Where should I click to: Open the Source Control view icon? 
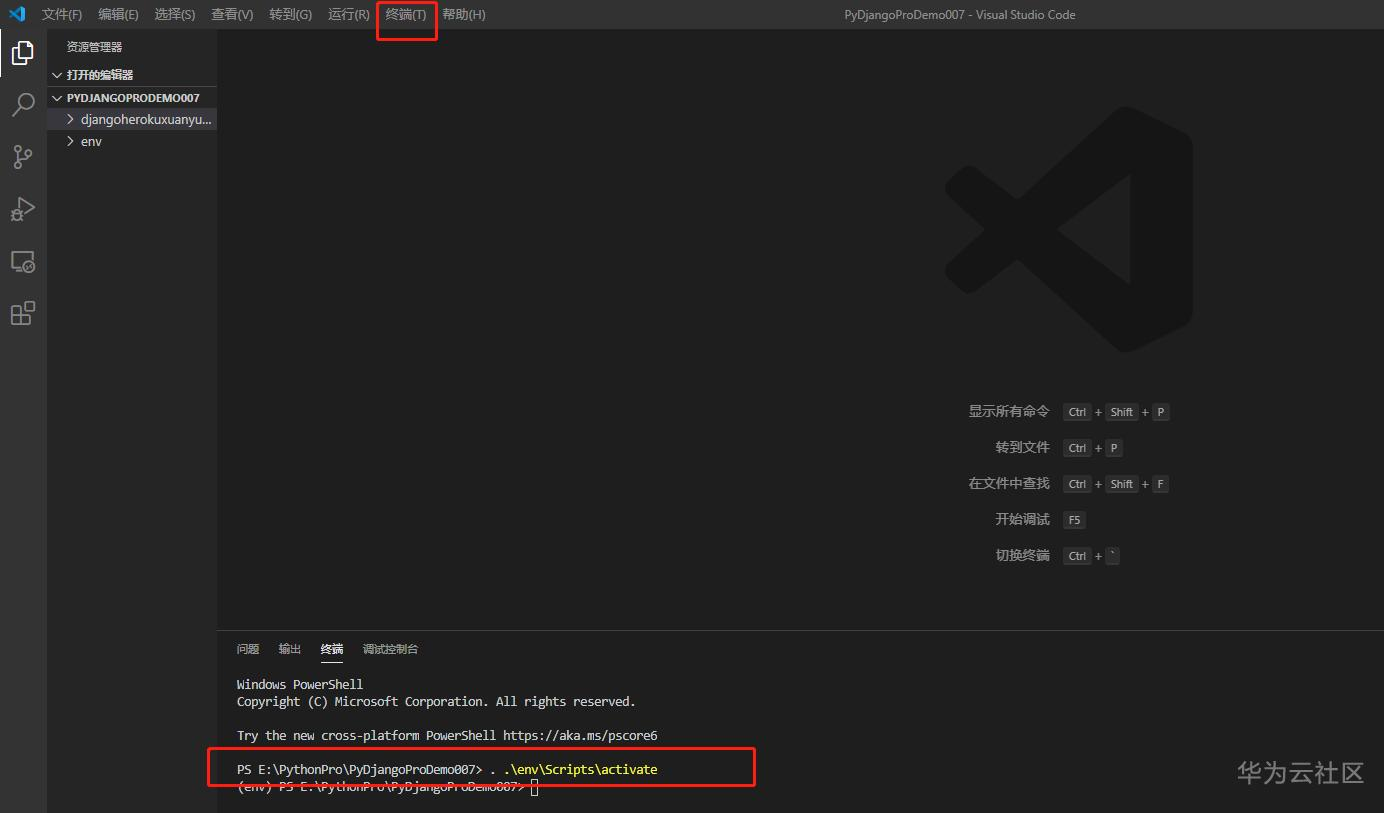pos(23,157)
